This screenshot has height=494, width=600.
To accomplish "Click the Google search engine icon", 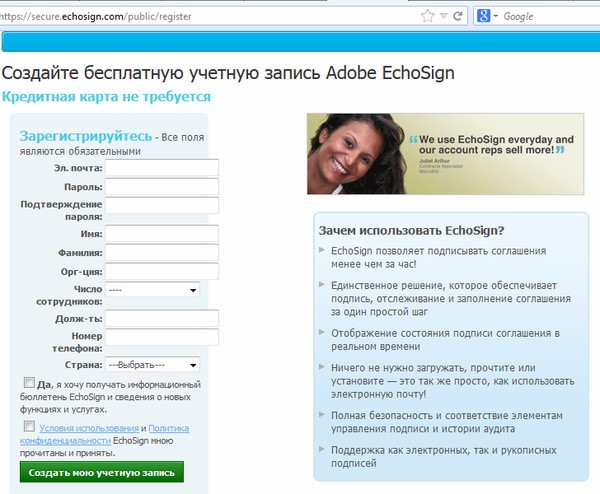I will [484, 16].
